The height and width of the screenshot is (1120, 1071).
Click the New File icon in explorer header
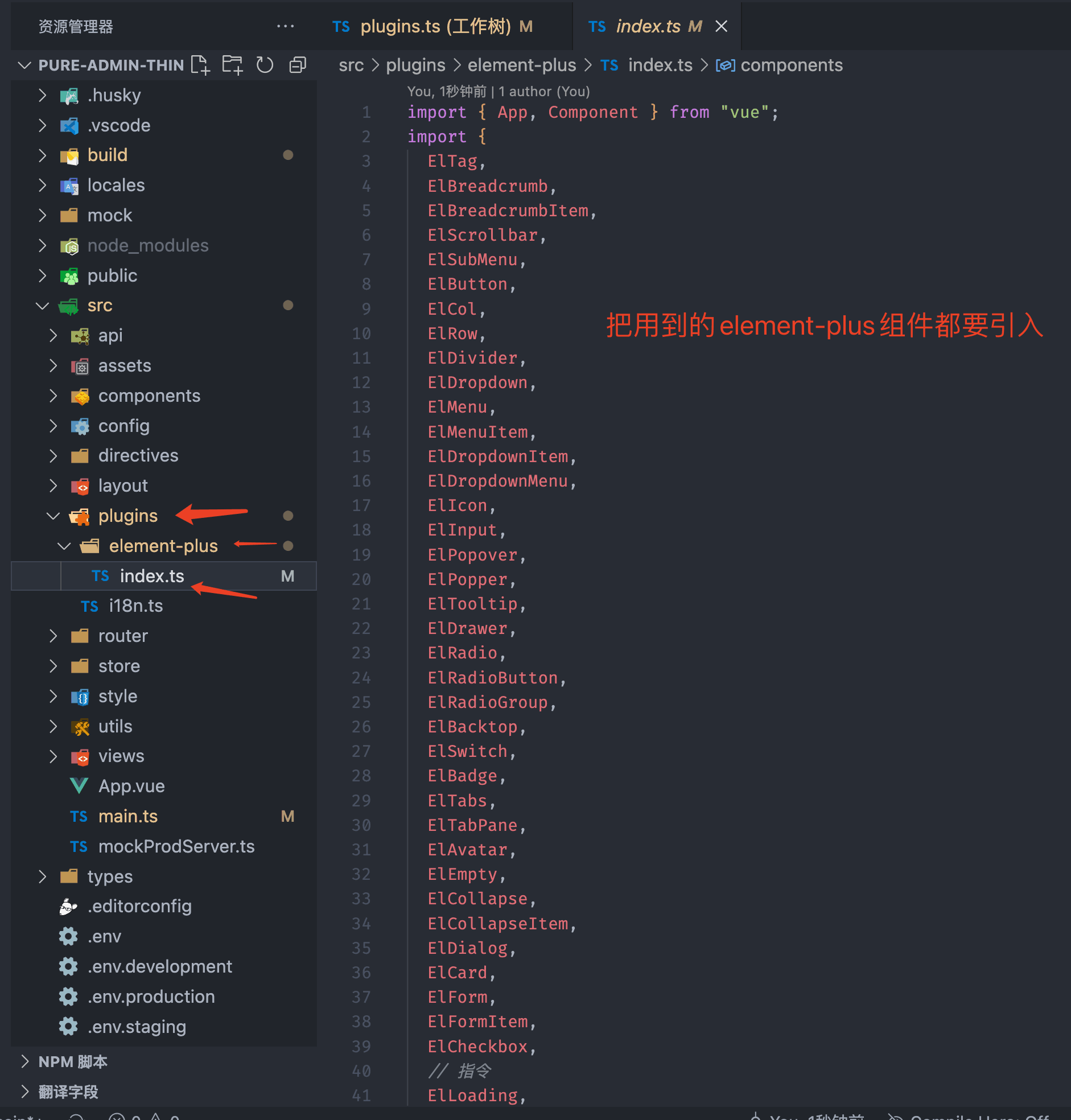pos(200,65)
